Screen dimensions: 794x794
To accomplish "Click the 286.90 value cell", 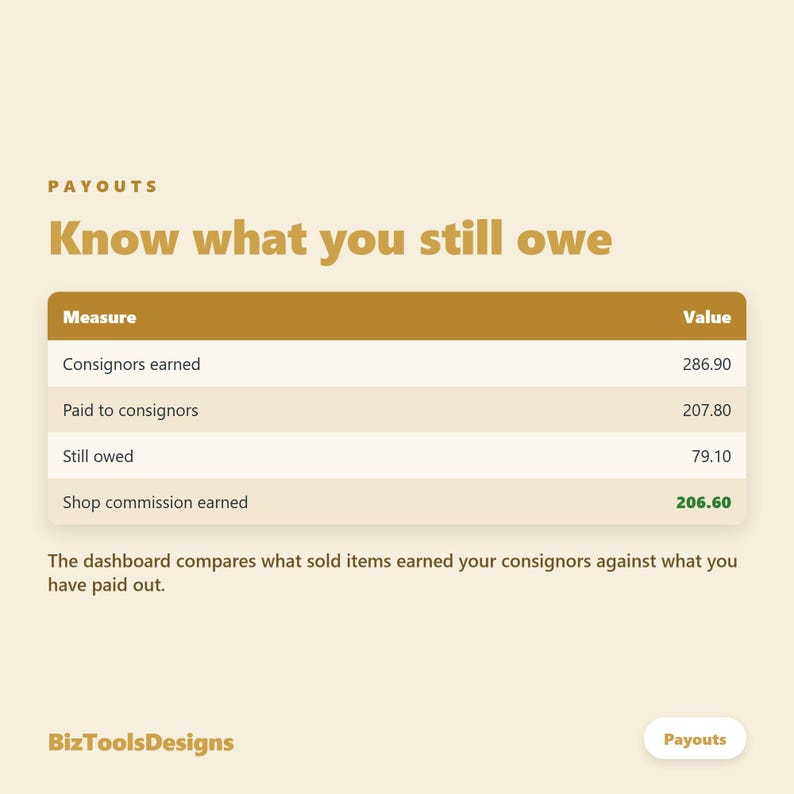I will 707,364.
